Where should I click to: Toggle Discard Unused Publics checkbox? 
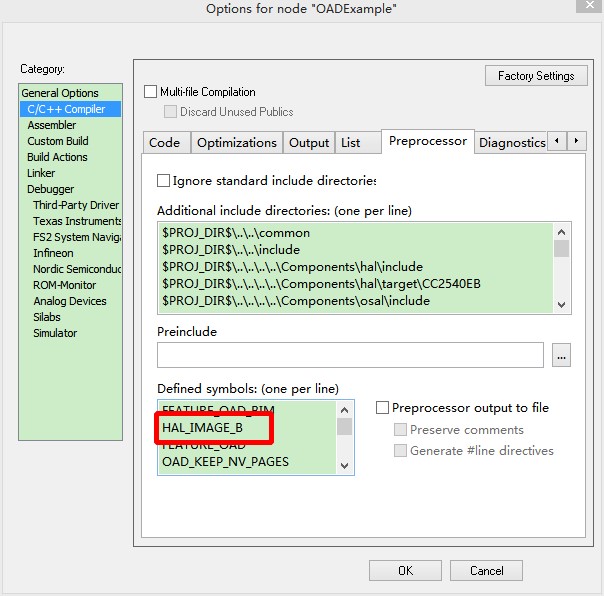170,112
